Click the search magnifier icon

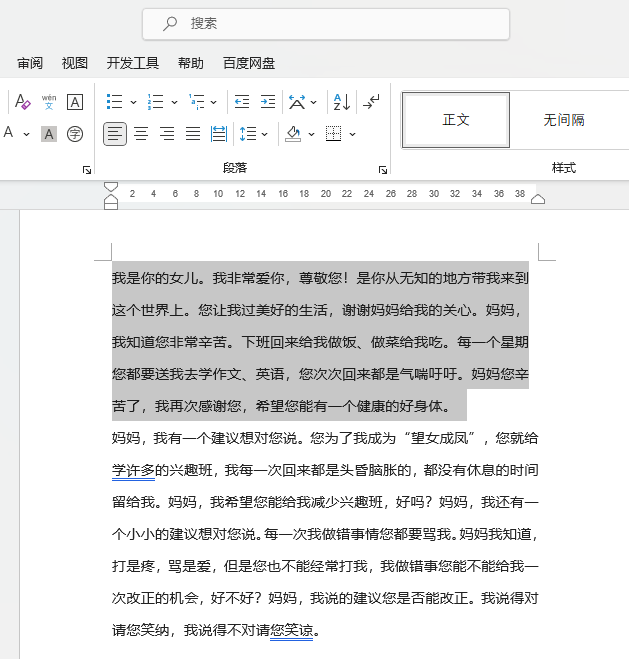point(170,24)
